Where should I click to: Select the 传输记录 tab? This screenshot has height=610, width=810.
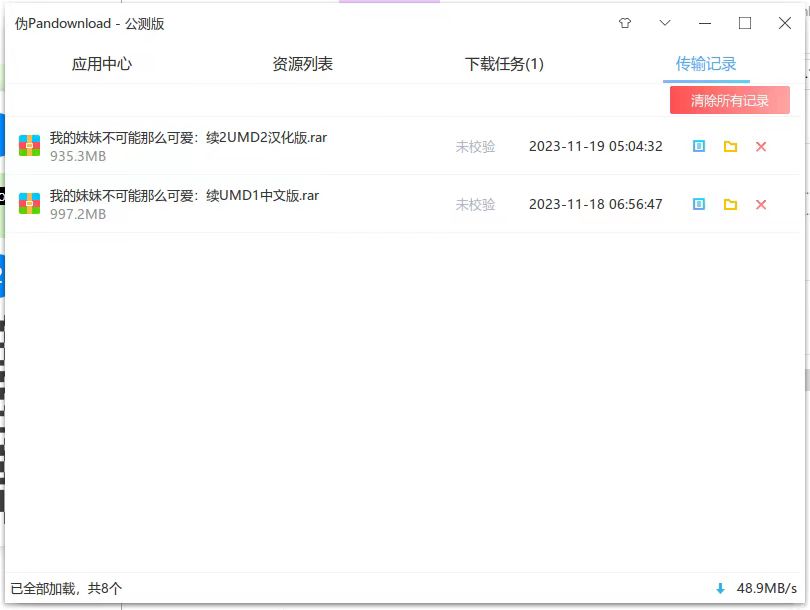[x=706, y=64]
